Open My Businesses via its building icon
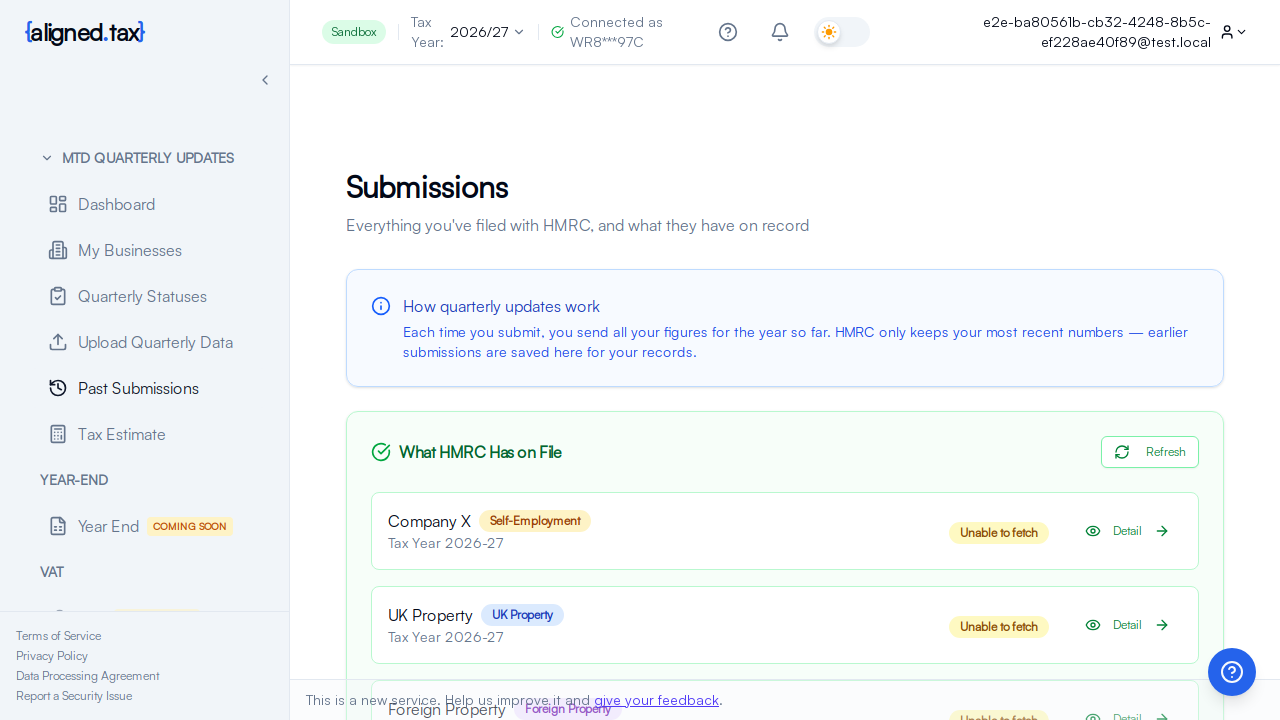Screen dimensions: 1280x720 tap(58, 250)
